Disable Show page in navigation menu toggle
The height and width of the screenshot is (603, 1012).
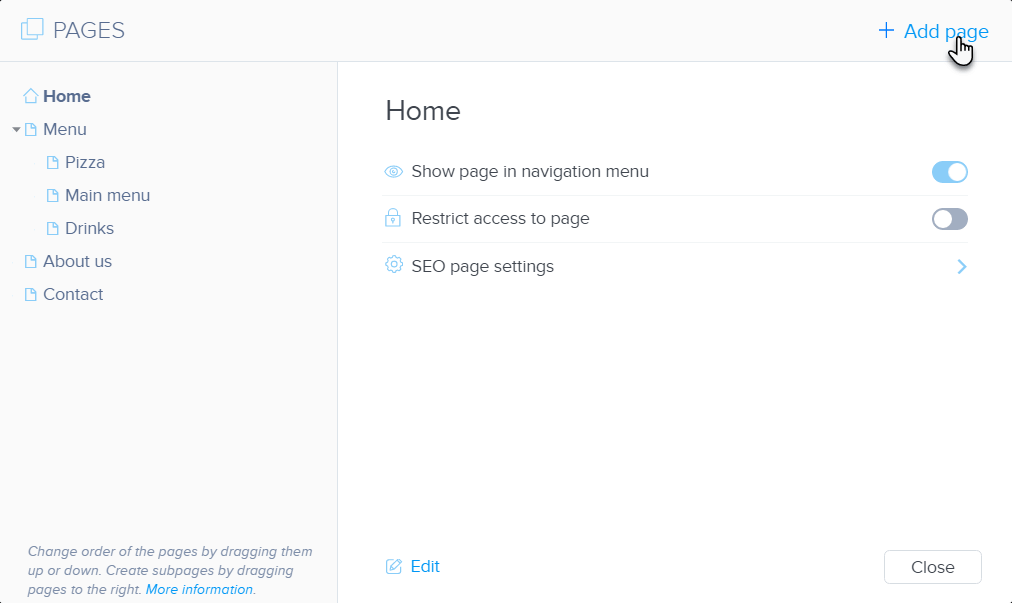tap(949, 172)
